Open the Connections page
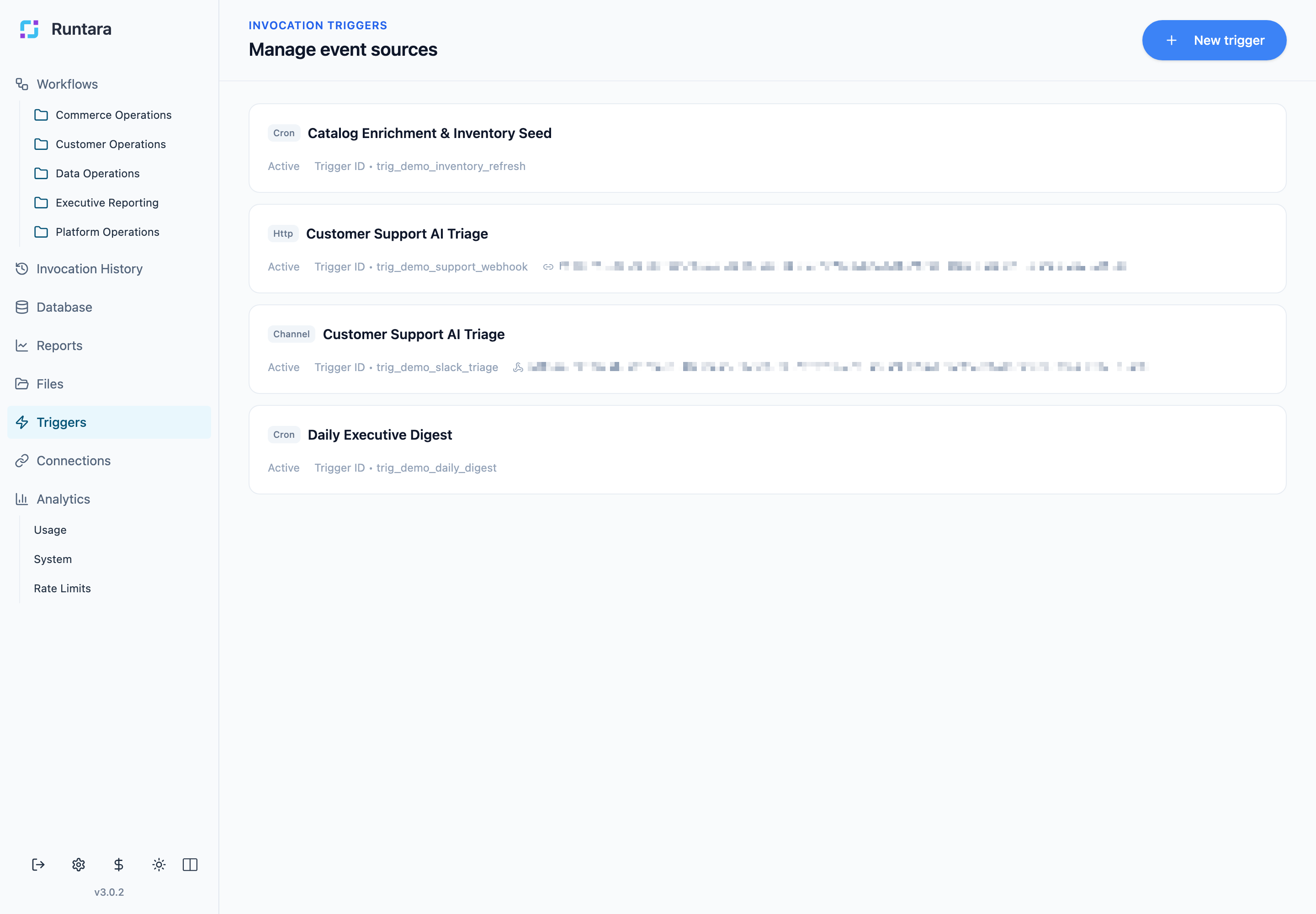This screenshot has width=1316, height=914. tap(109, 461)
